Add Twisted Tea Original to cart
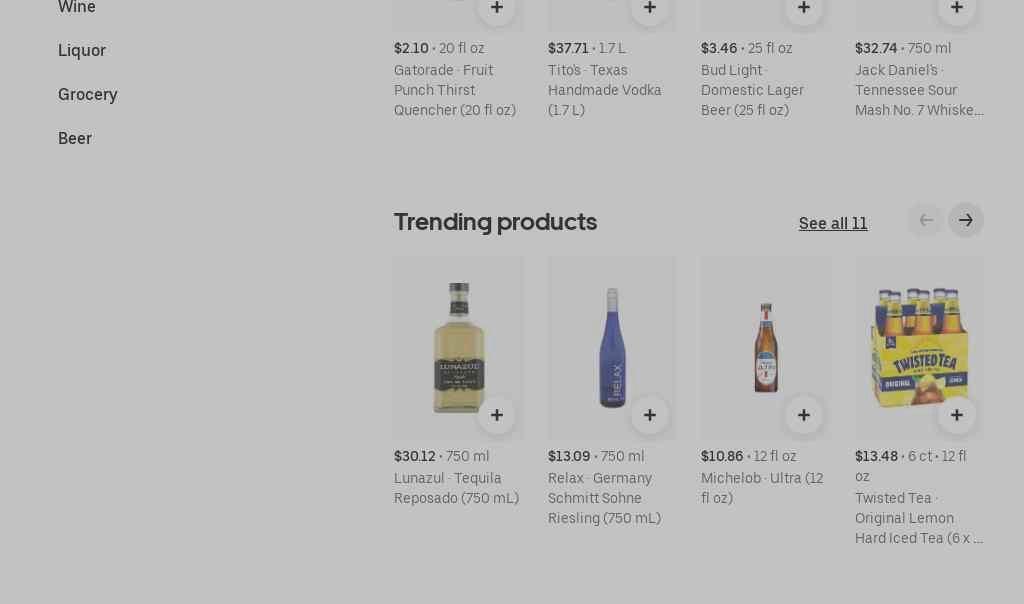The width and height of the screenshot is (1024, 604). (x=957, y=415)
